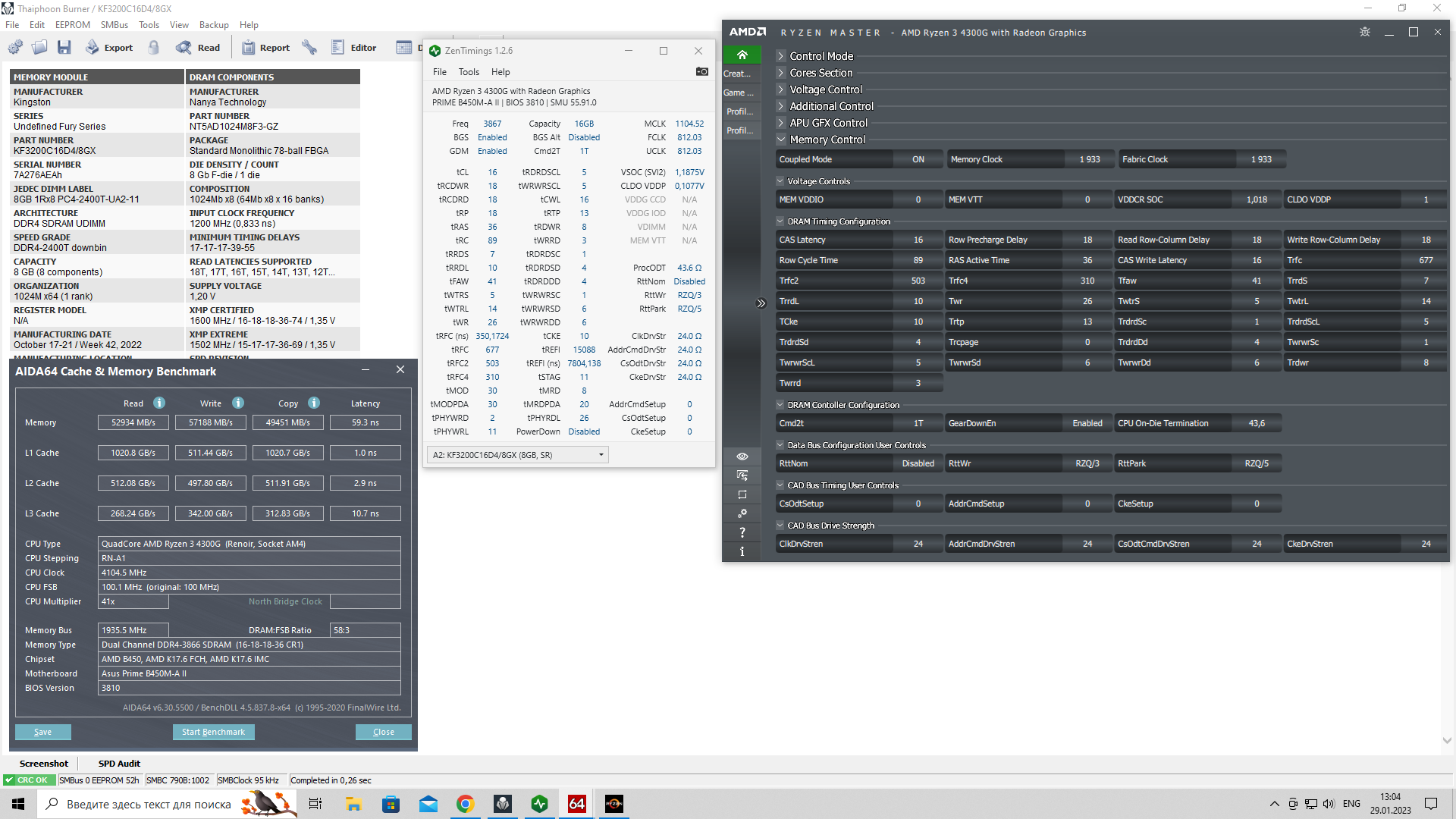Click the Export button in Thaiphoon Burner
The height and width of the screenshot is (819, 1456).
[x=109, y=47]
